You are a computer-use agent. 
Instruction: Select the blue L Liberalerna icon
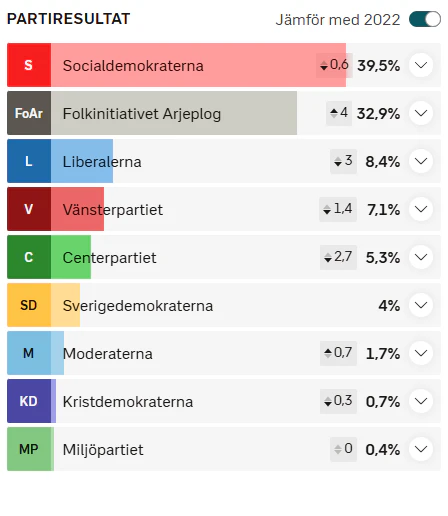pos(29,161)
